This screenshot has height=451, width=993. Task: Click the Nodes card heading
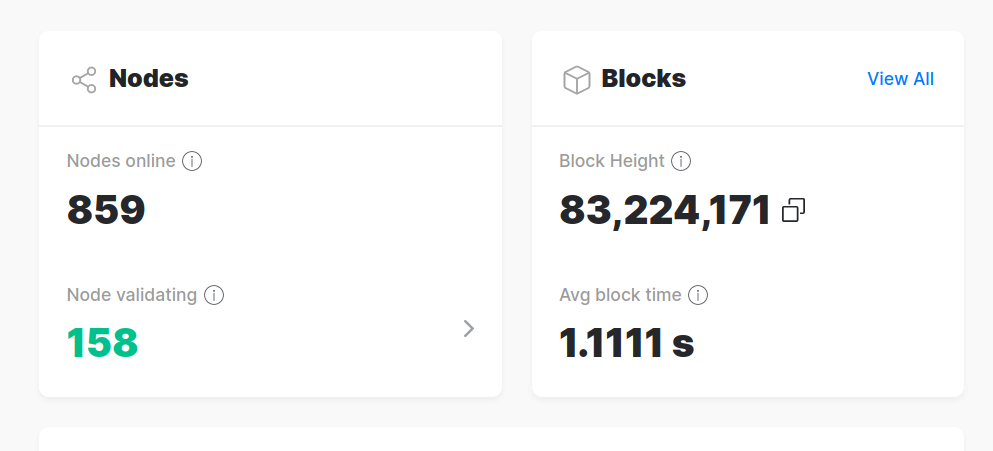[x=149, y=79]
